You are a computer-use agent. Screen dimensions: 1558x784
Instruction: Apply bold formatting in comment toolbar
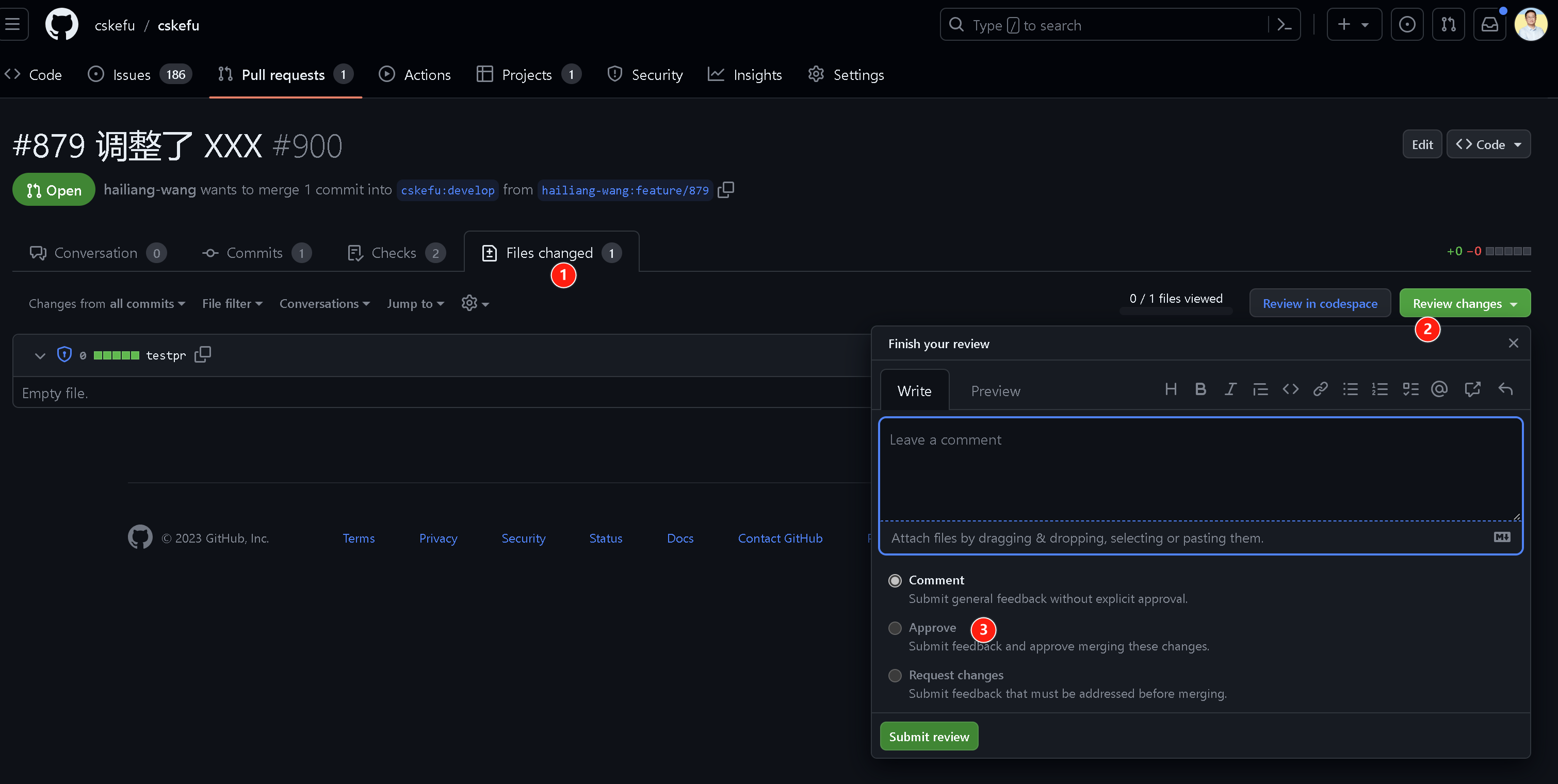tap(1200, 389)
